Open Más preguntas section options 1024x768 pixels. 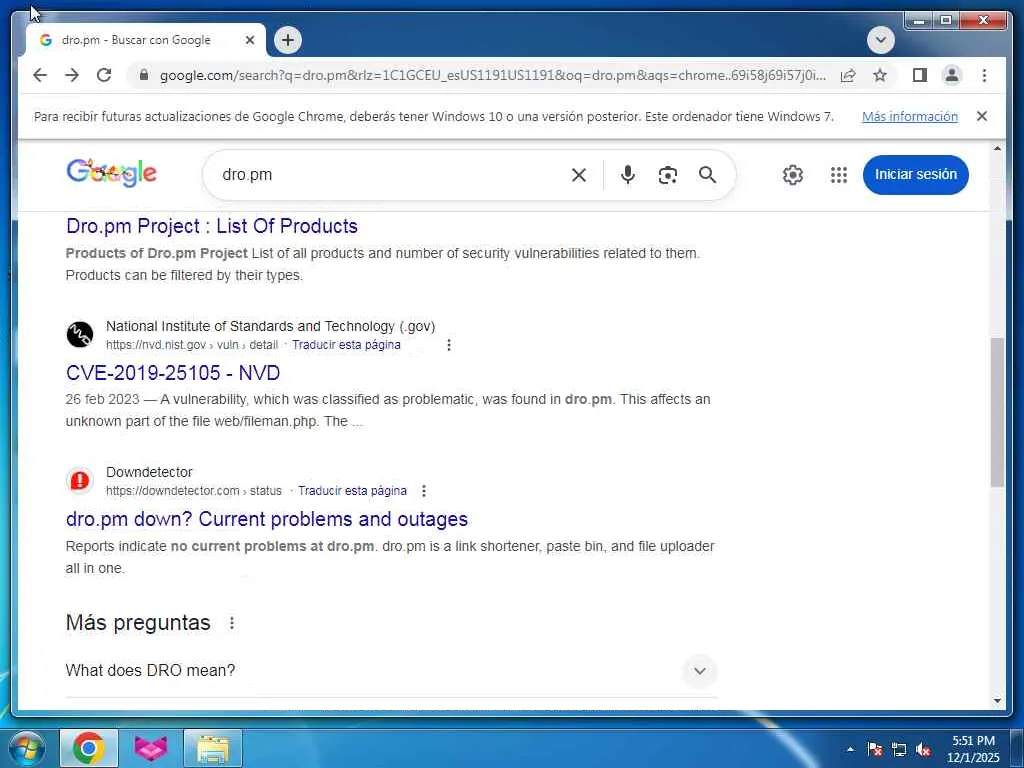pos(232,623)
